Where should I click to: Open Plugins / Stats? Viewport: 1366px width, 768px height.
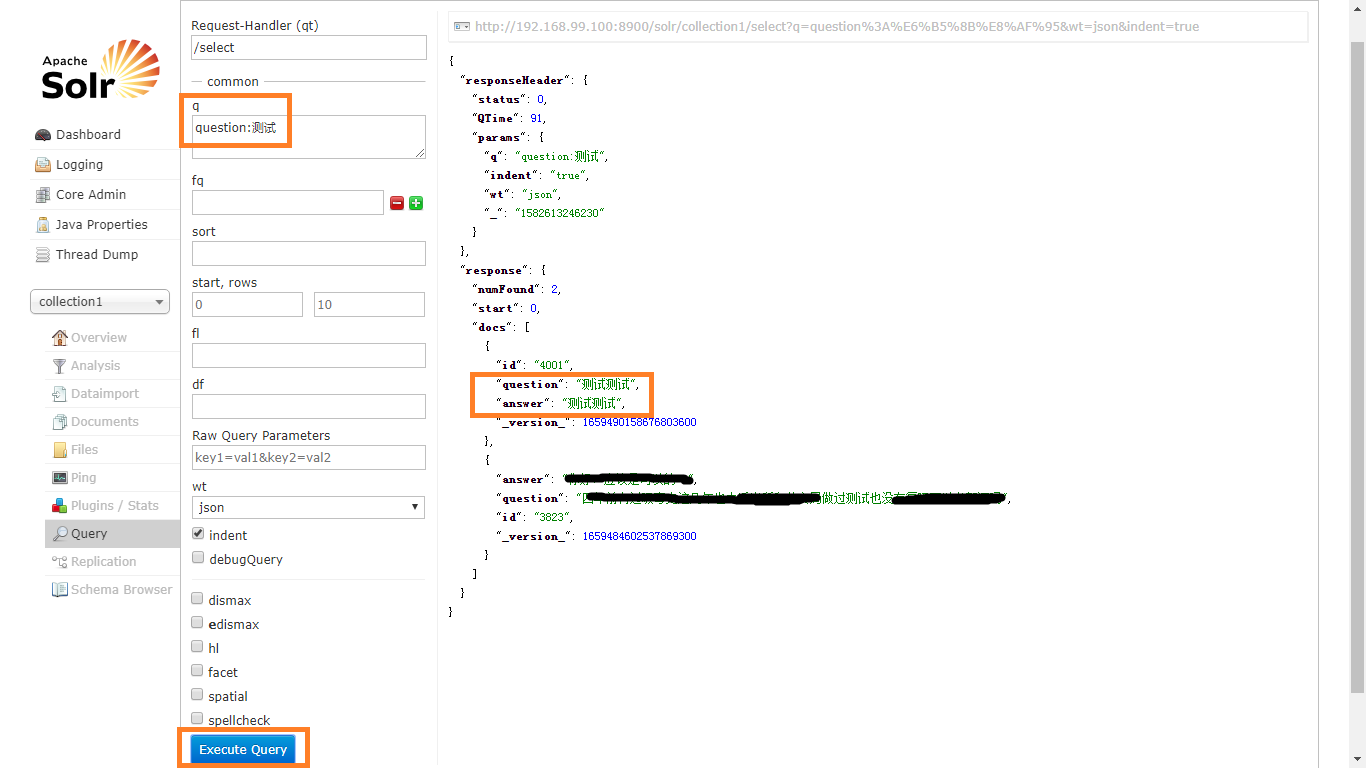[115, 506]
